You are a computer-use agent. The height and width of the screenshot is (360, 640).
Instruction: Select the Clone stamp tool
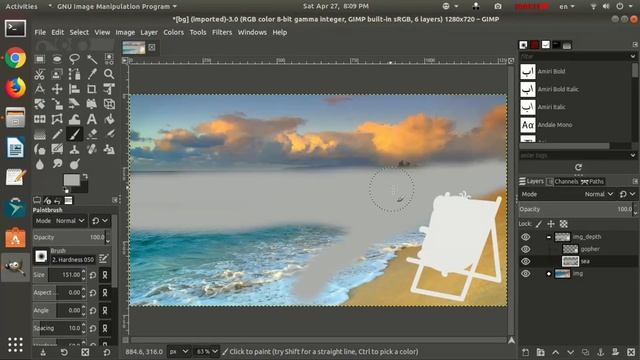point(74,149)
